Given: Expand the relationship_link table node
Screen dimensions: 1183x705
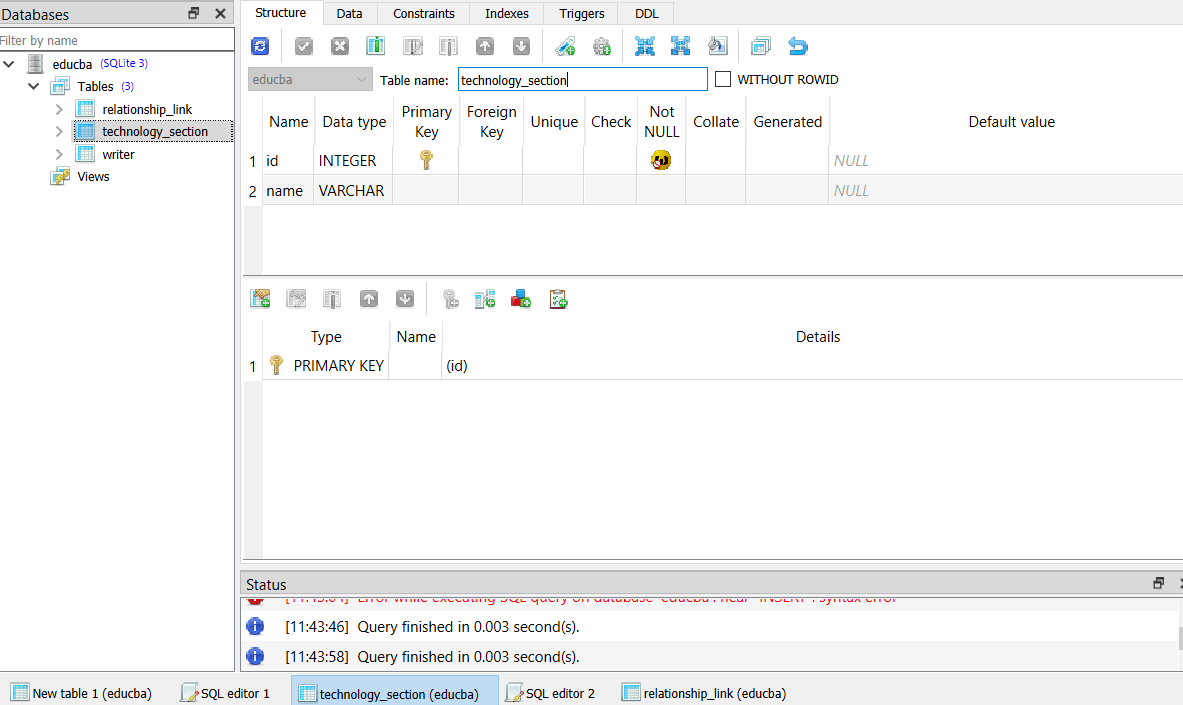Looking at the screenshot, I should pos(59,108).
